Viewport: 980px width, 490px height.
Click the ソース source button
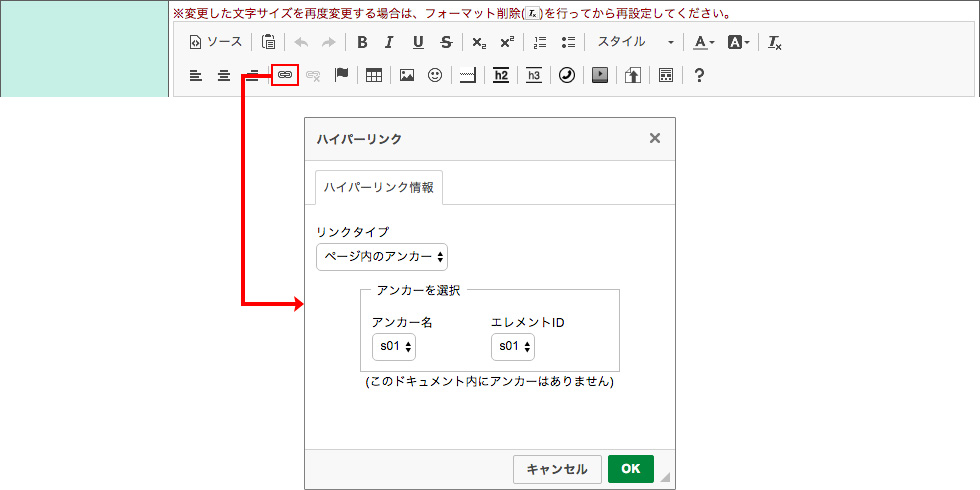point(216,42)
